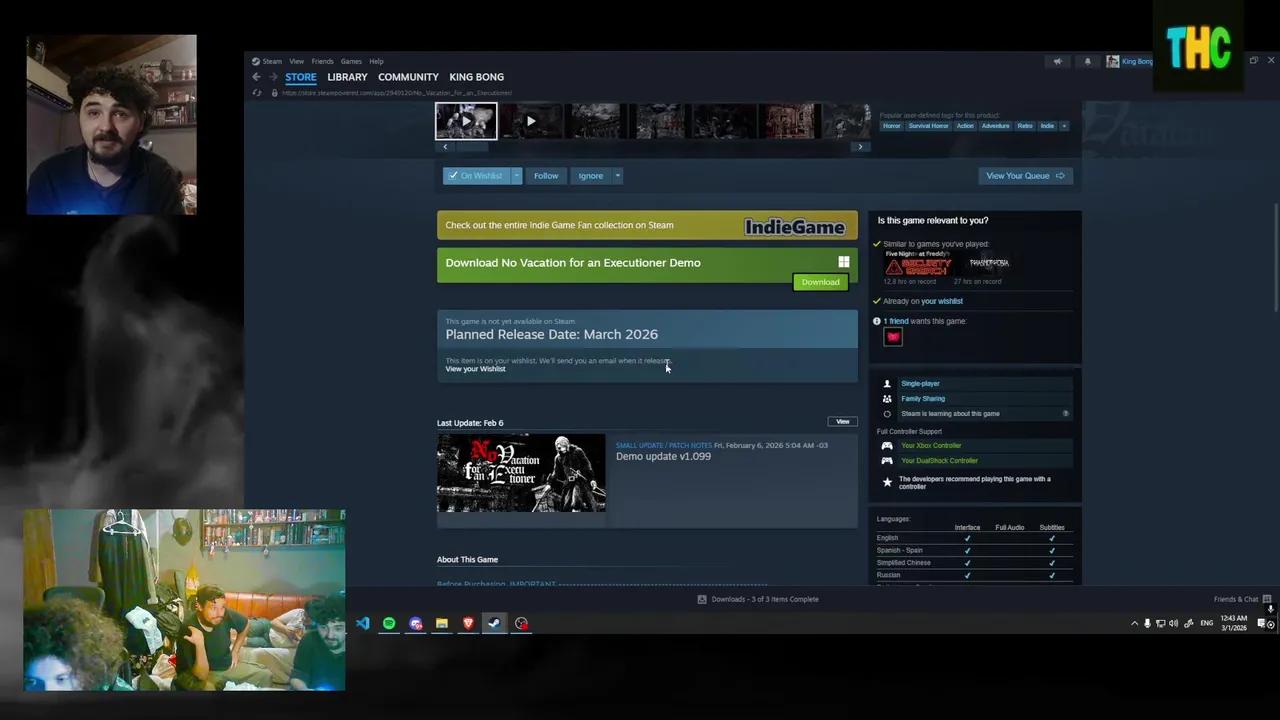Click the DualShock Controller gamepad icon
The image size is (1280, 720).
pos(887,461)
